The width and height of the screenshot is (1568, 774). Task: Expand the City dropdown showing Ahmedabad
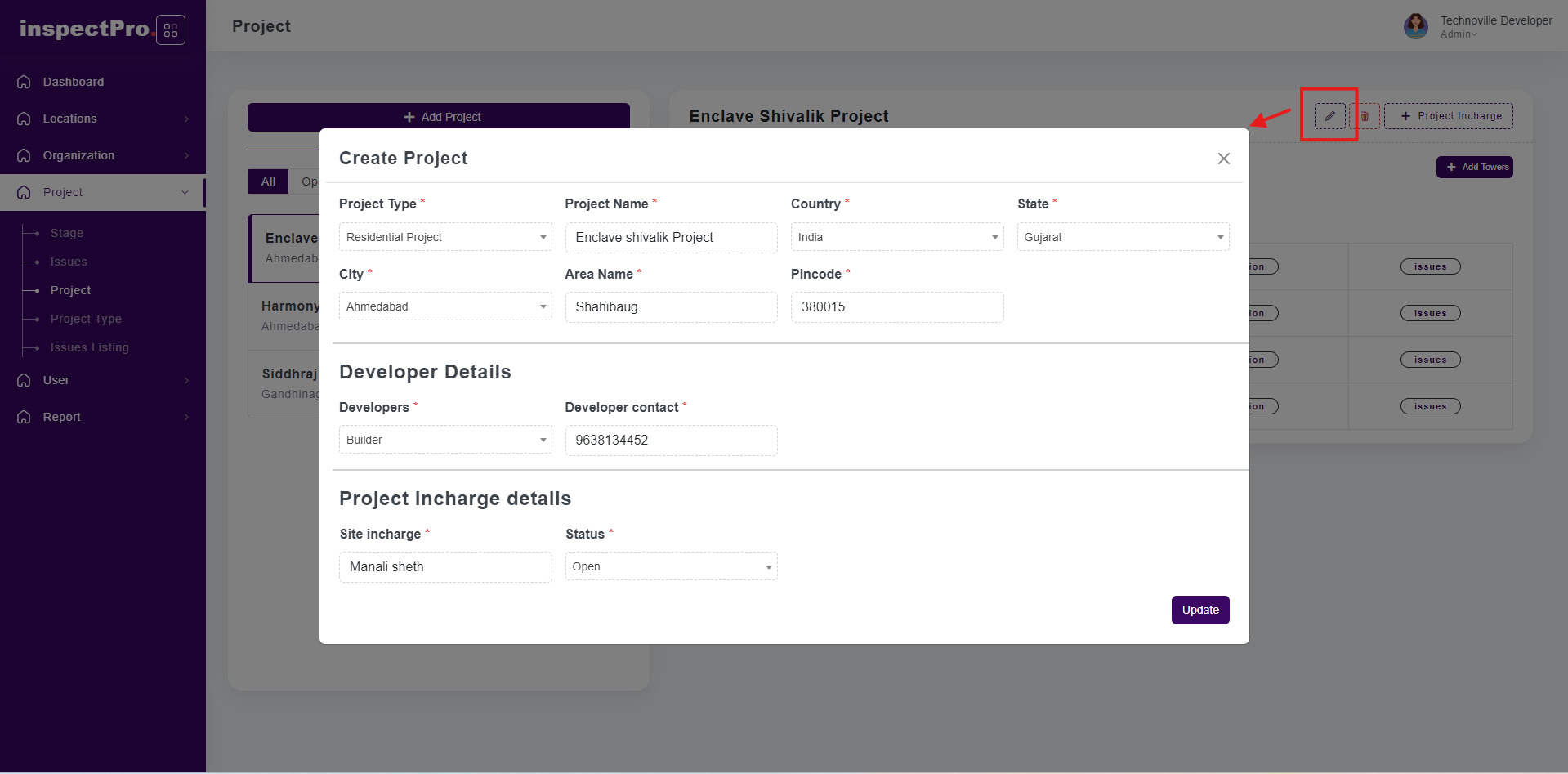click(444, 306)
